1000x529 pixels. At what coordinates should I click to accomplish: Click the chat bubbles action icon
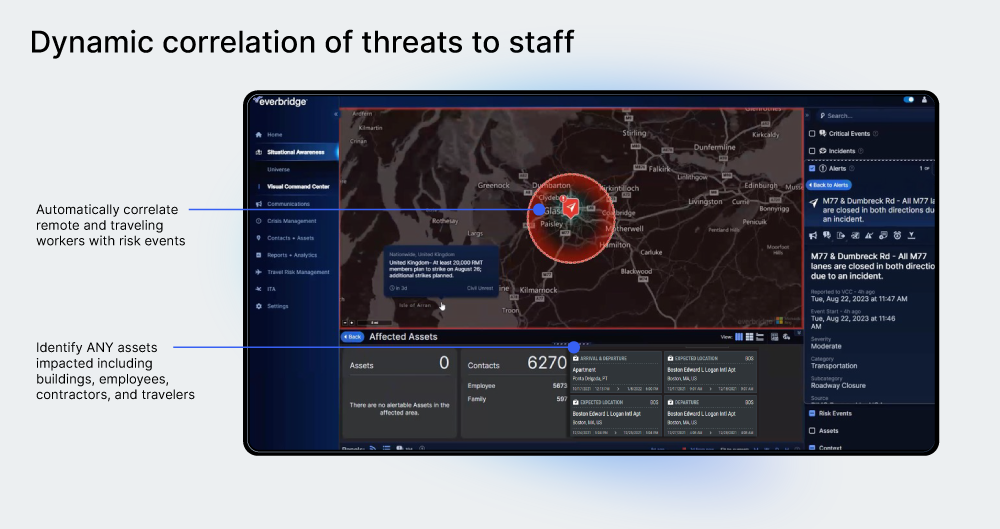pos(827,235)
